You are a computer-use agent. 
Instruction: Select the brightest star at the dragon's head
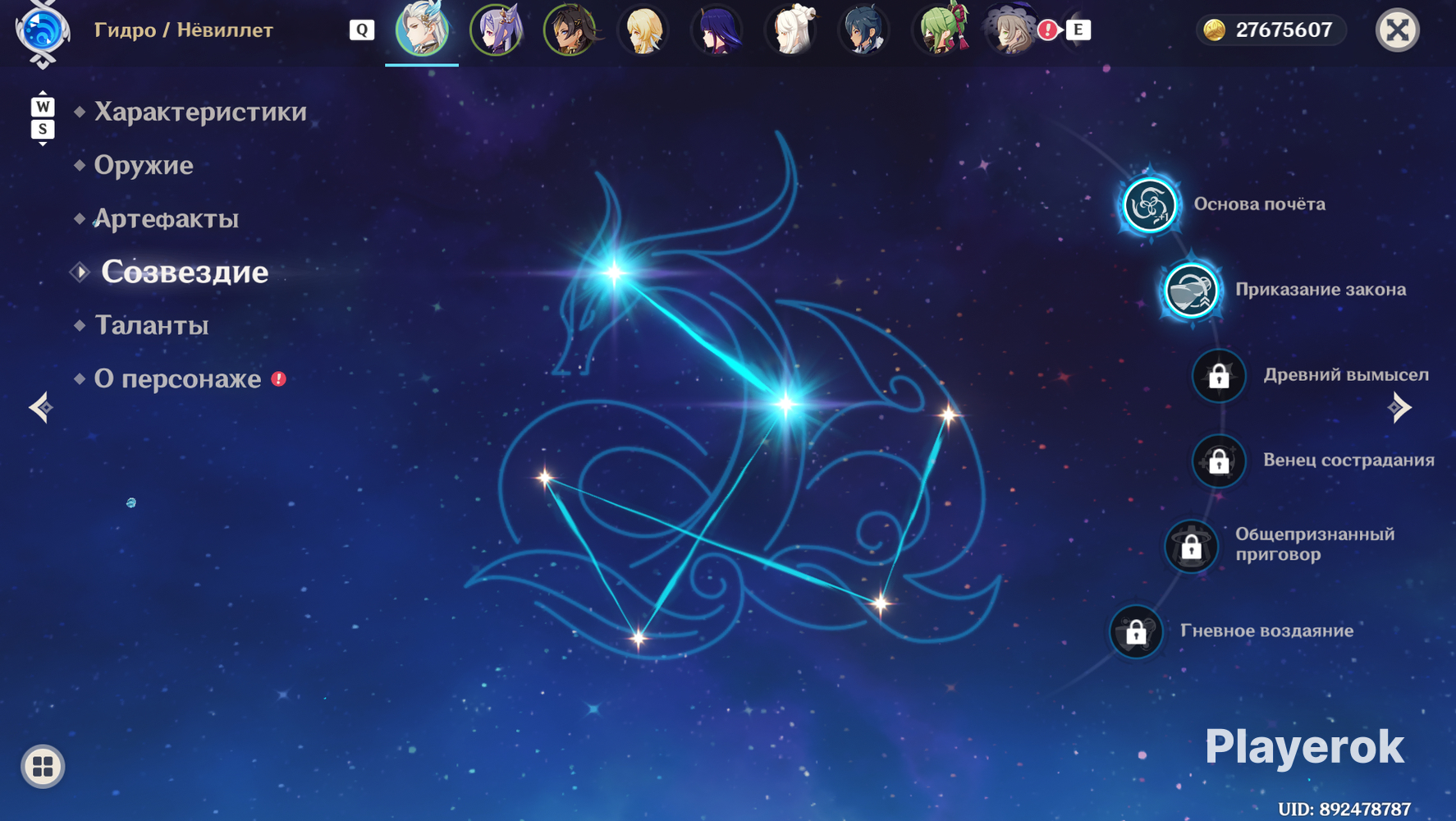coord(614,273)
